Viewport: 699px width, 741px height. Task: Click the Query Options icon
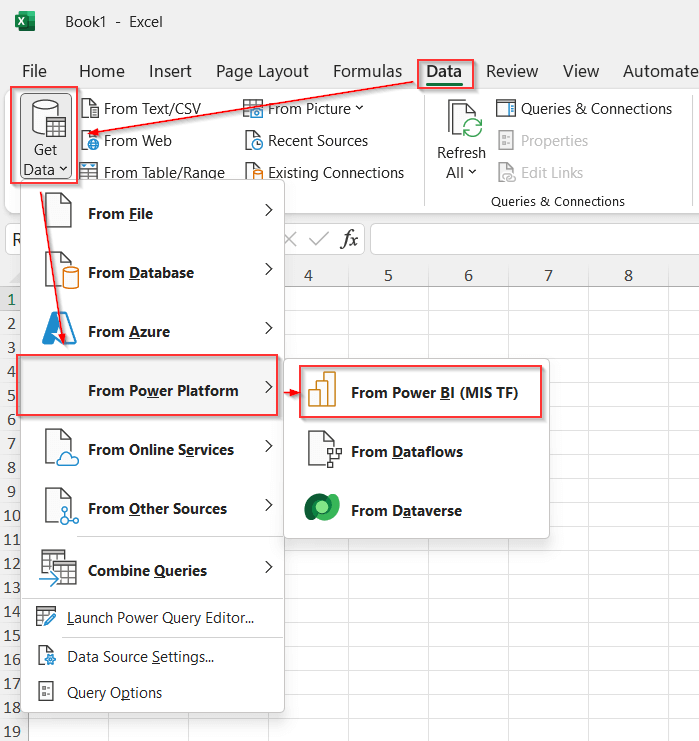pyautogui.click(x=46, y=691)
